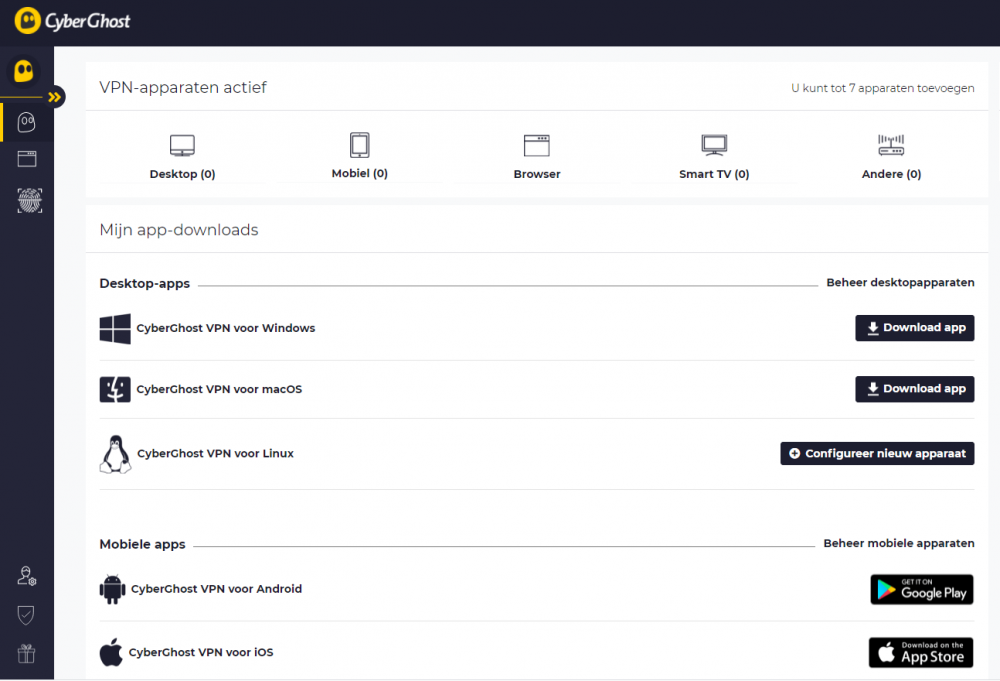This screenshot has height=681, width=1000.
Task: Click Configureer nieuw apparaat for Linux
Action: pyautogui.click(x=877, y=454)
